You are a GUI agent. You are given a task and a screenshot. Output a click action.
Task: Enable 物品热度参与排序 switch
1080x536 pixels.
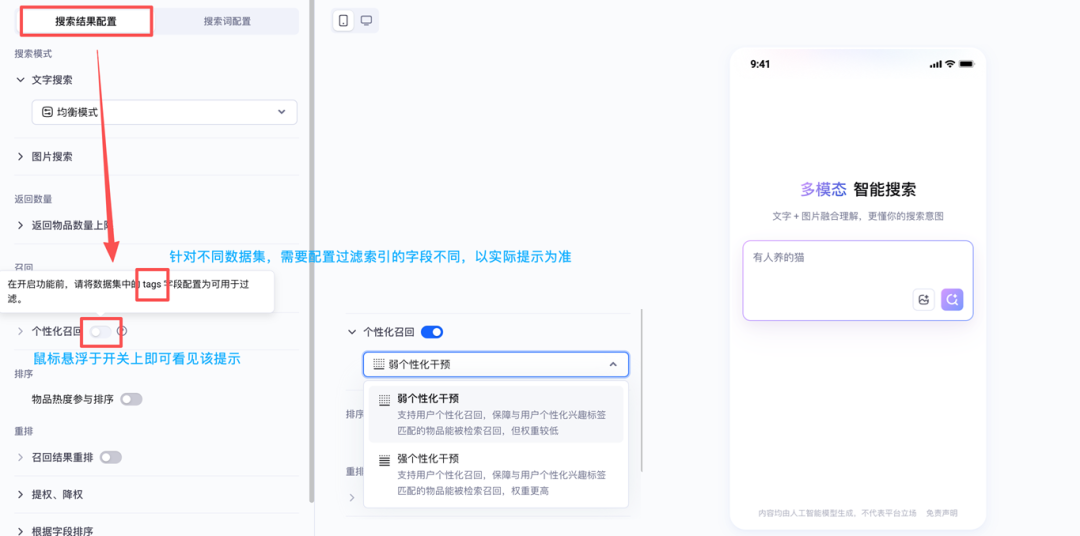click(131, 399)
